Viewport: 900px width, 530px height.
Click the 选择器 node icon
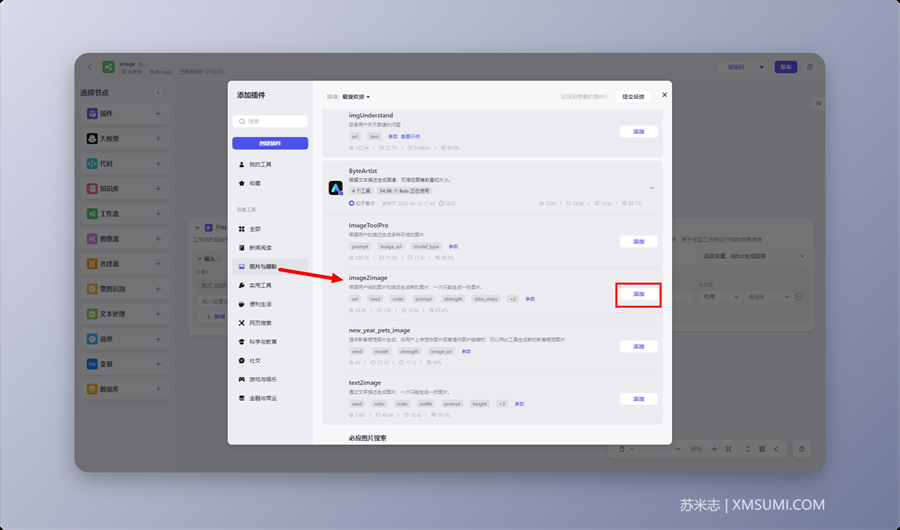92,264
